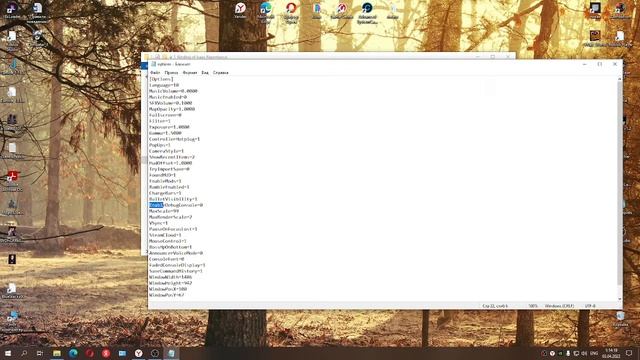Open Yandex Browser from the taskbar
This screenshot has height=360, width=640.
coord(138,353)
